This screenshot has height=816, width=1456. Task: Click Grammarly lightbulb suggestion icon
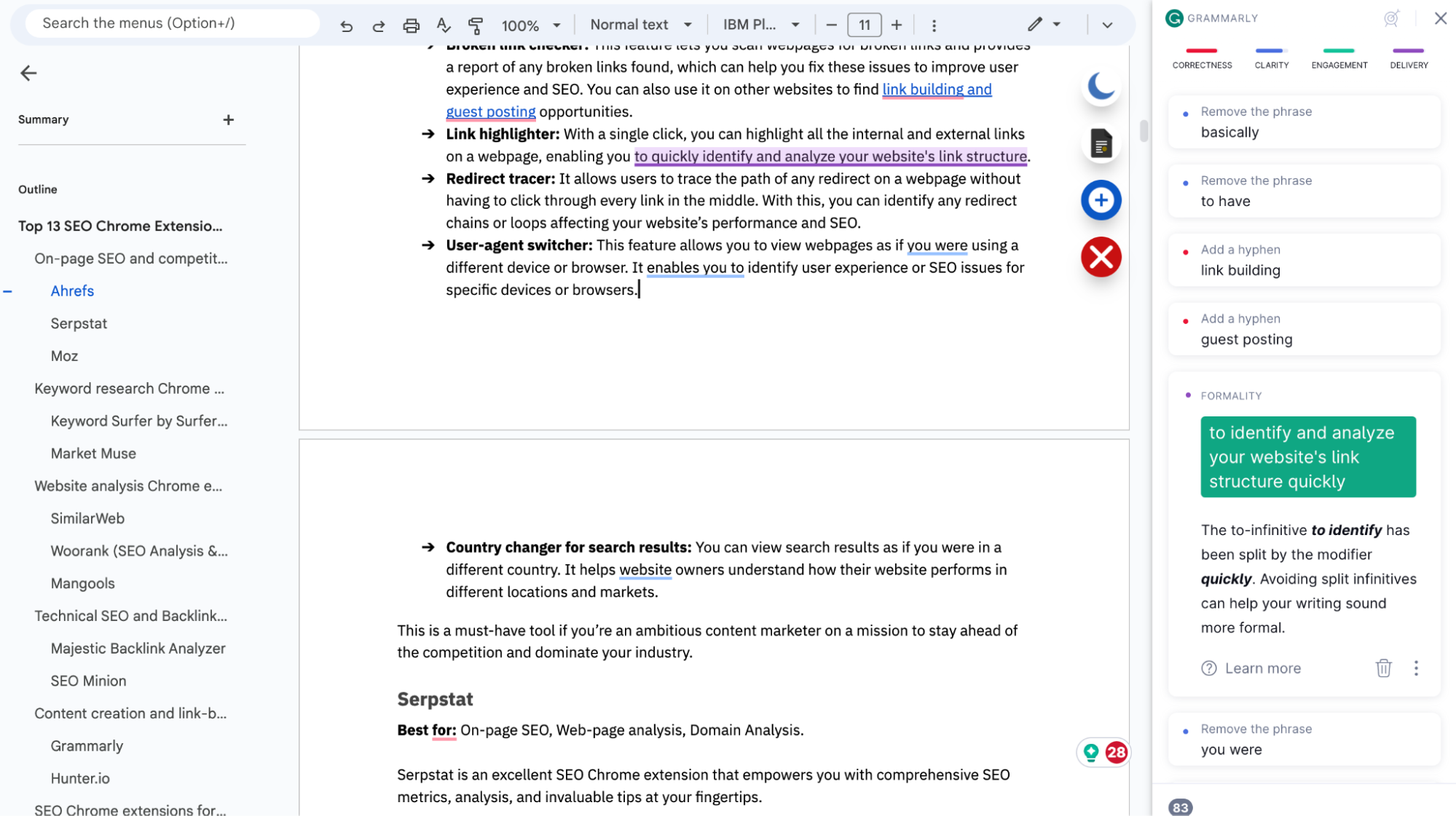click(1091, 752)
